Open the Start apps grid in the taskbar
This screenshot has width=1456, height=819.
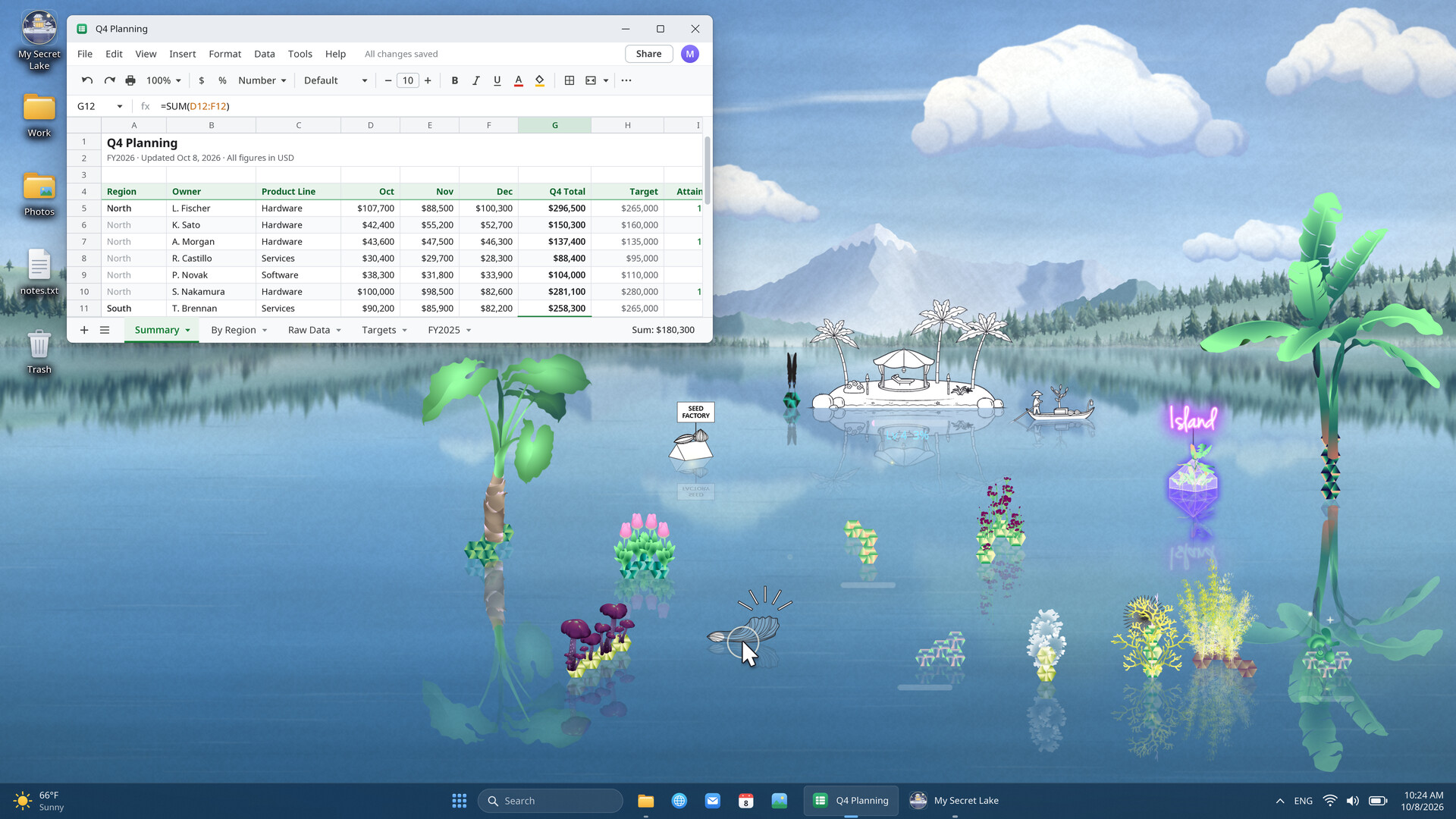click(x=460, y=801)
